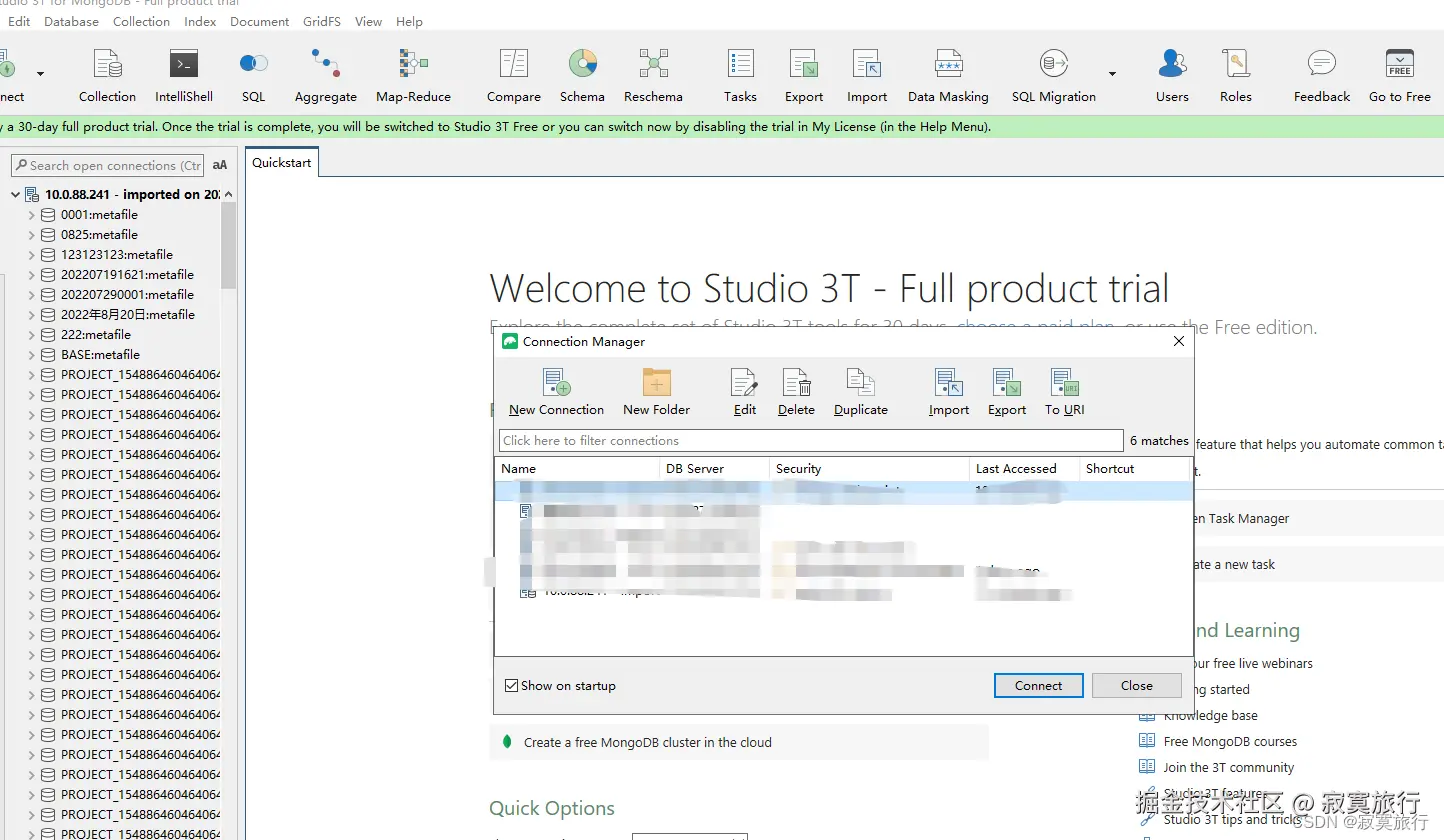Open the Knowledge base link

tap(1210, 716)
